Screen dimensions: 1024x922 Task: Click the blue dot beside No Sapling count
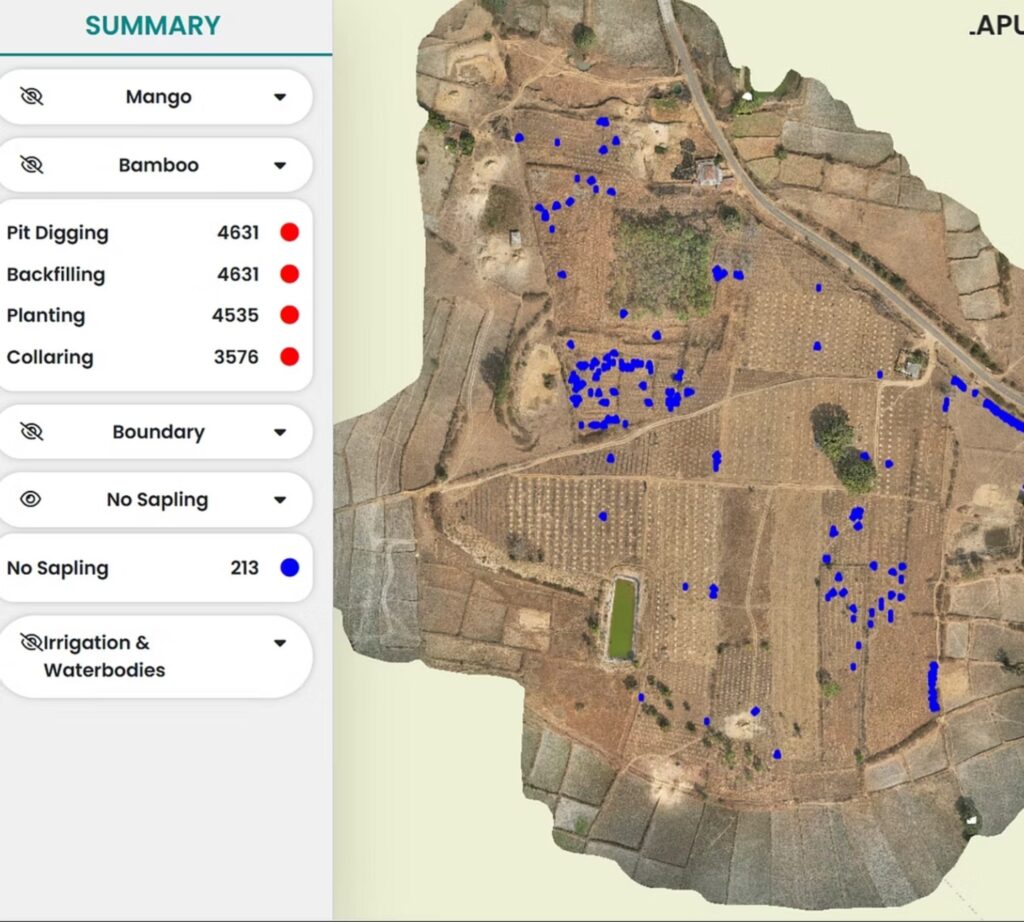click(290, 568)
